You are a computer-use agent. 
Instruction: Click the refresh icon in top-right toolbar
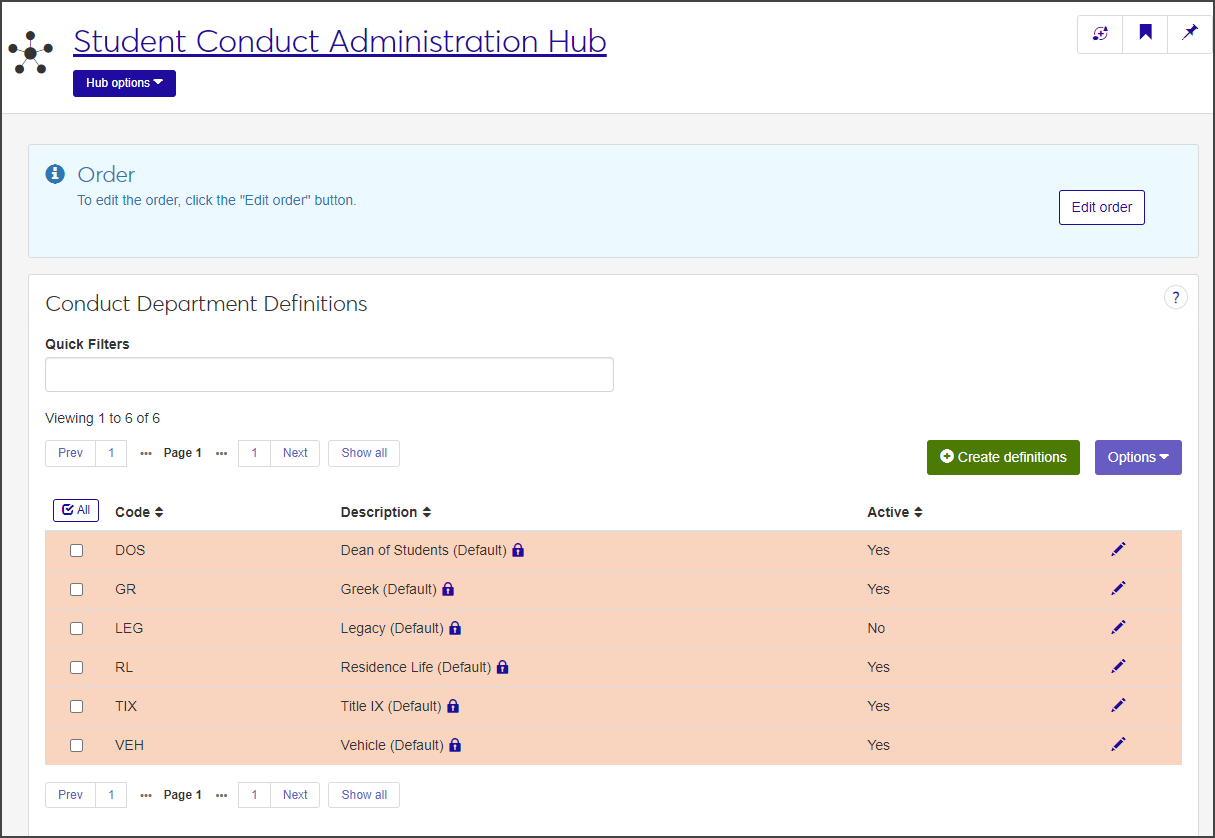pos(1100,33)
